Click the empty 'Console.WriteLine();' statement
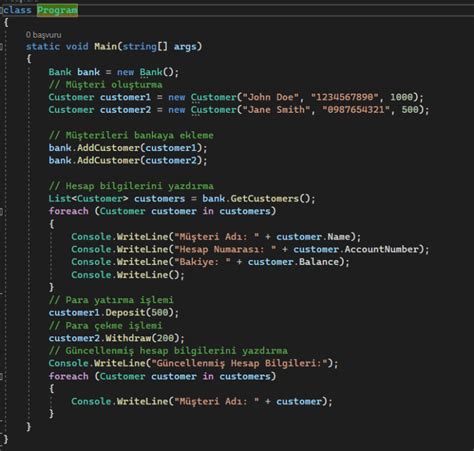 coord(128,275)
